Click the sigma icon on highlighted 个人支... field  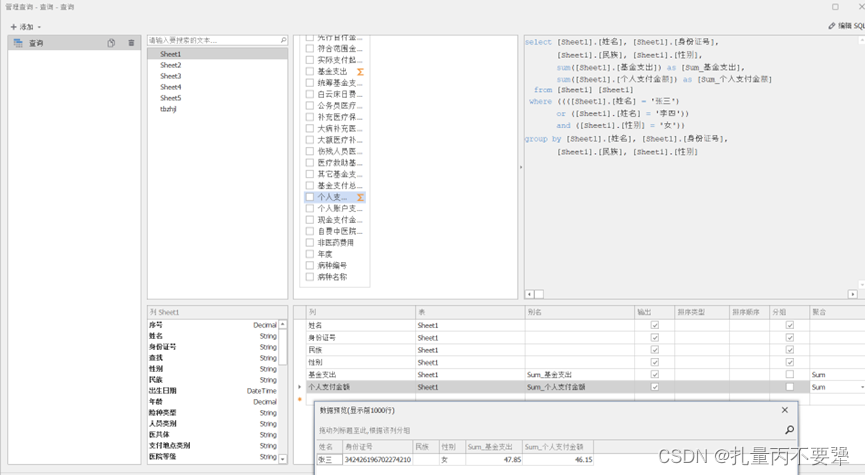point(361,197)
